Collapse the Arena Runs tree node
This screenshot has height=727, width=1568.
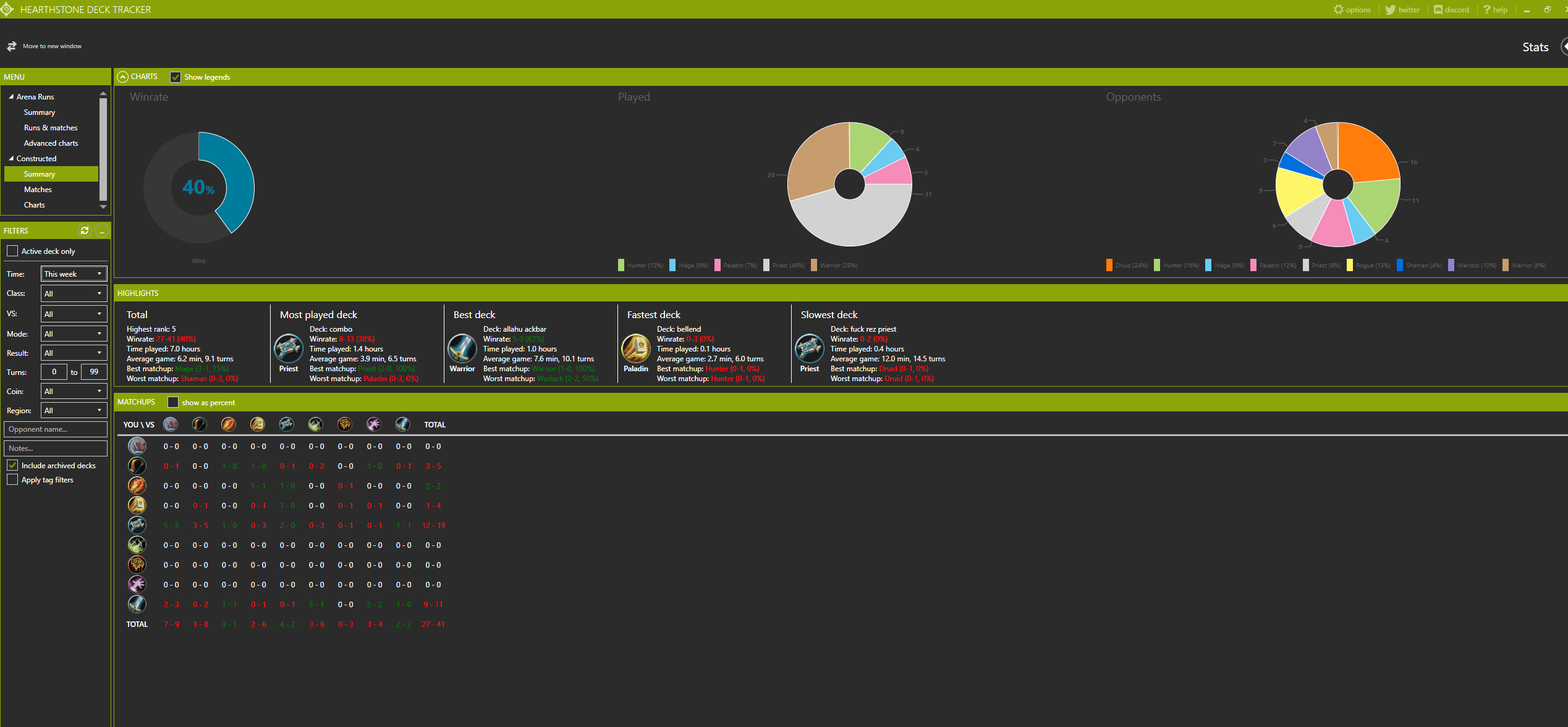(11, 96)
